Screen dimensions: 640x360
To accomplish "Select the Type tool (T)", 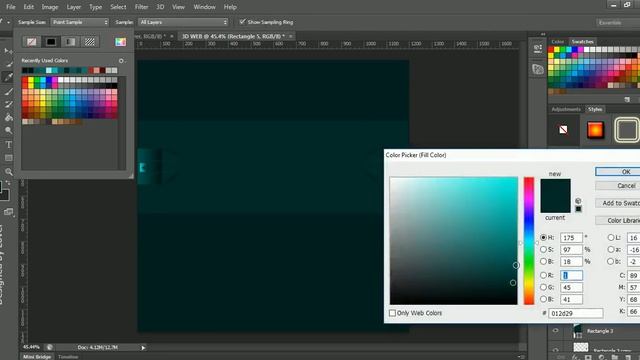I will pos(8,144).
